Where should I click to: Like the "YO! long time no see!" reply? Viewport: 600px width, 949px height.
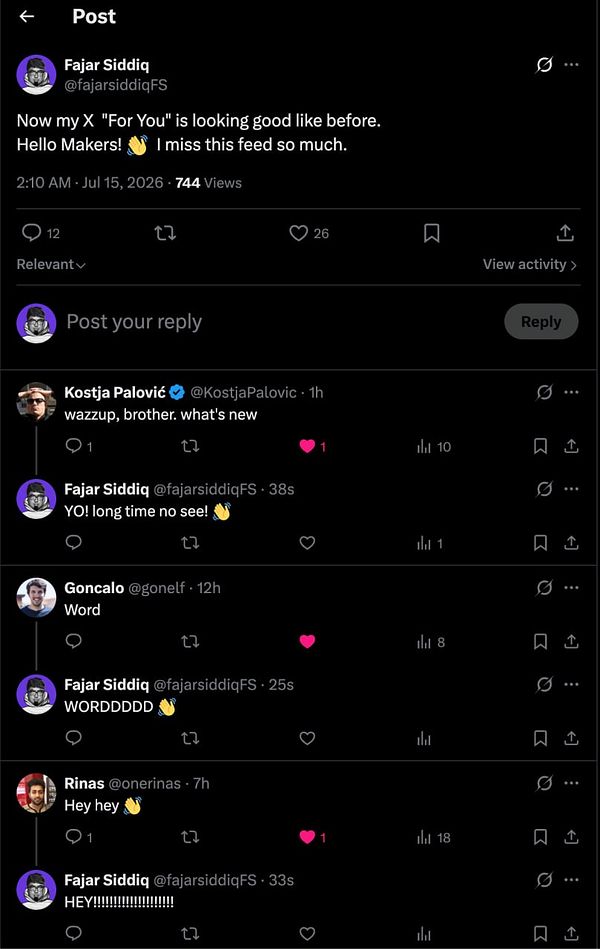[x=308, y=543]
